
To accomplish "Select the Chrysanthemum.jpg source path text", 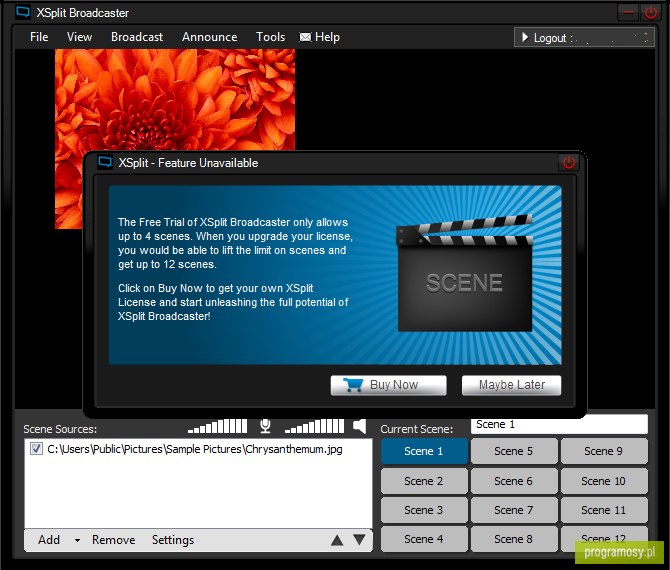I will (x=195, y=450).
